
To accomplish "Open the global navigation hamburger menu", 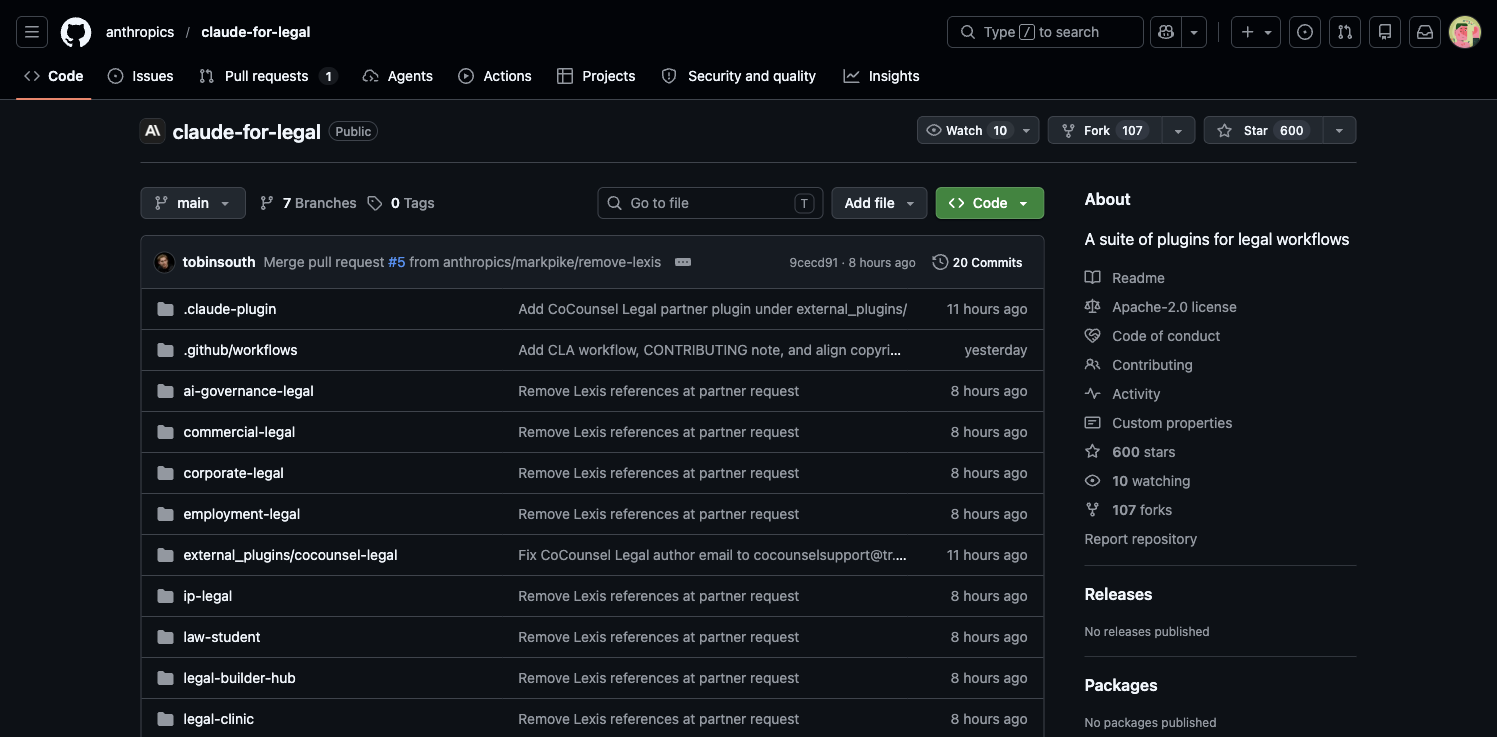I will click(32, 32).
